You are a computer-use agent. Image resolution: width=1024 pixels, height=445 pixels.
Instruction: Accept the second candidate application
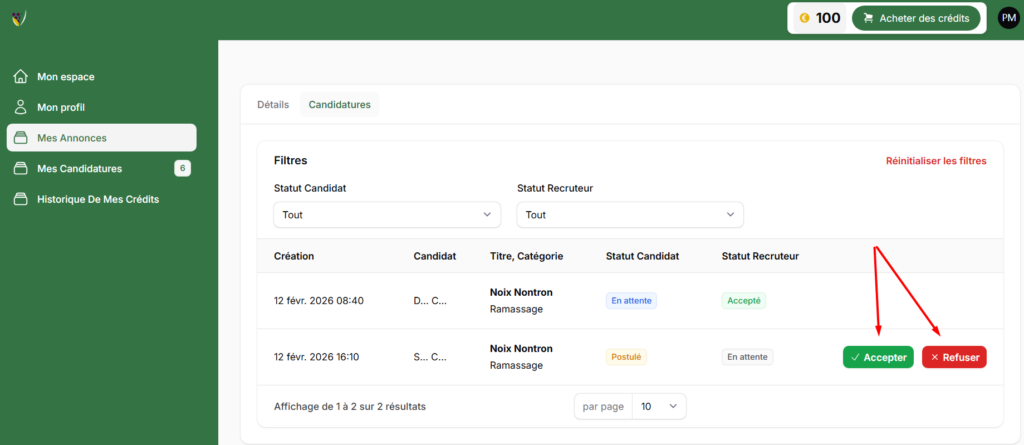pyautogui.click(x=878, y=357)
